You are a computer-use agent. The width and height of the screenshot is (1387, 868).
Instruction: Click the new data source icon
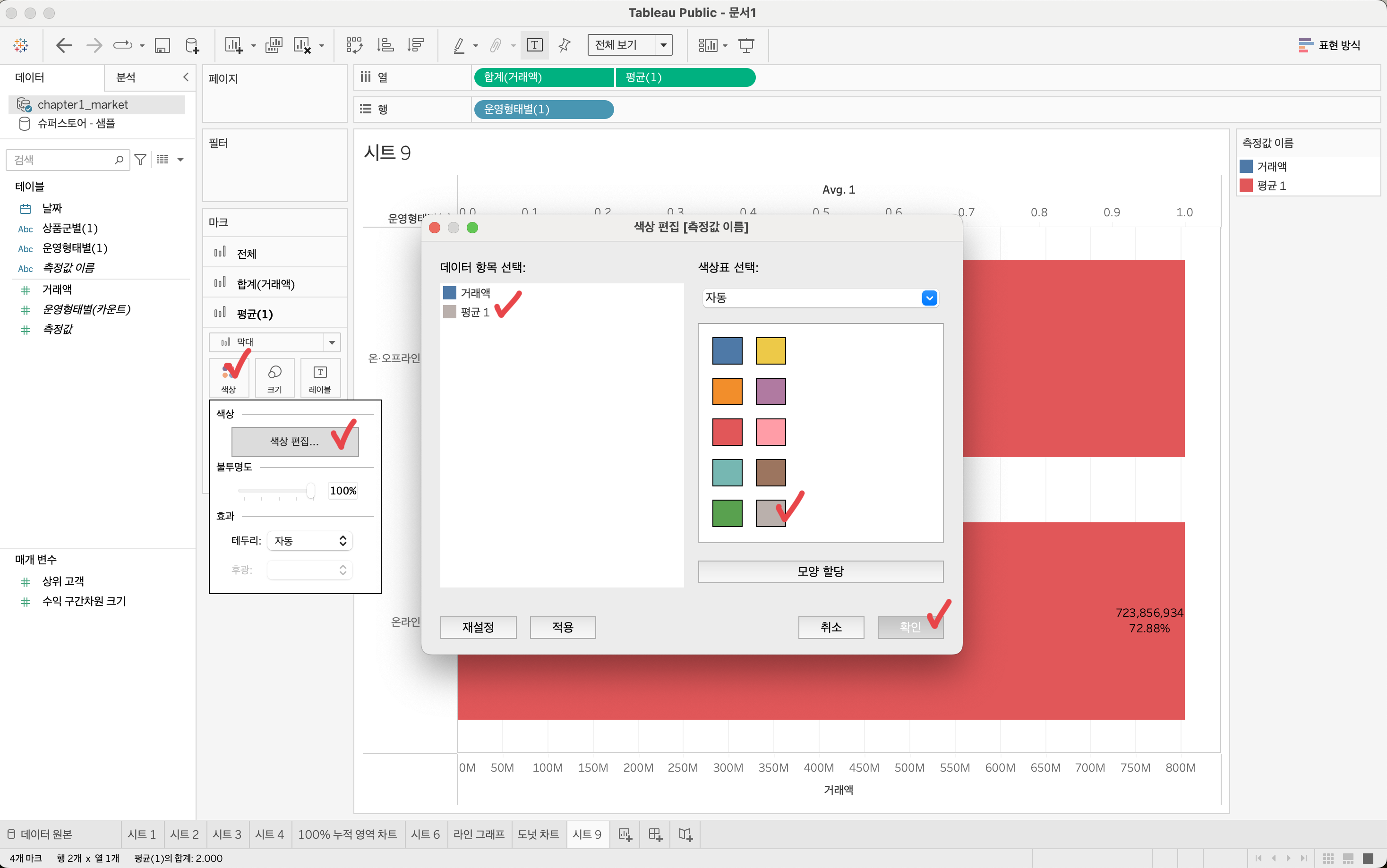pyautogui.click(x=192, y=45)
